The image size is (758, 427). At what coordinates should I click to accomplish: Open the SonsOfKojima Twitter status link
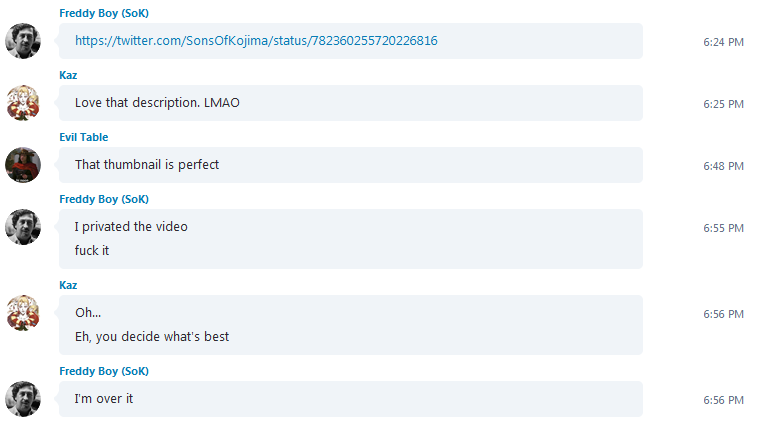coord(256,41)
